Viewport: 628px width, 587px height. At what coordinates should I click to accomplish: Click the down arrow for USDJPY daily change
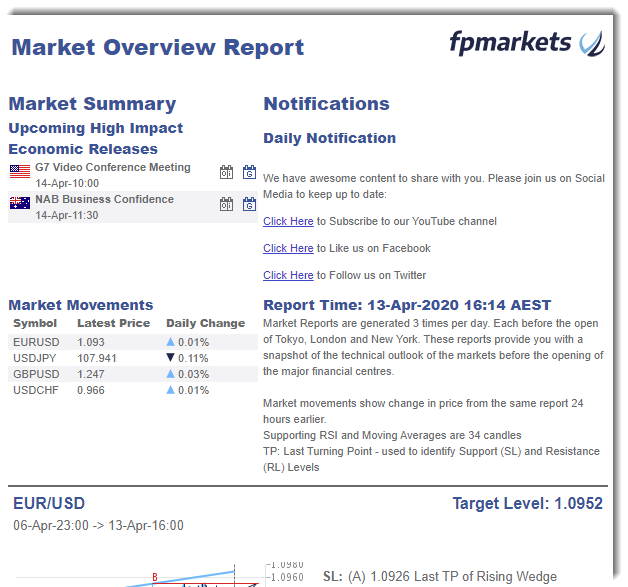point(170,358)
